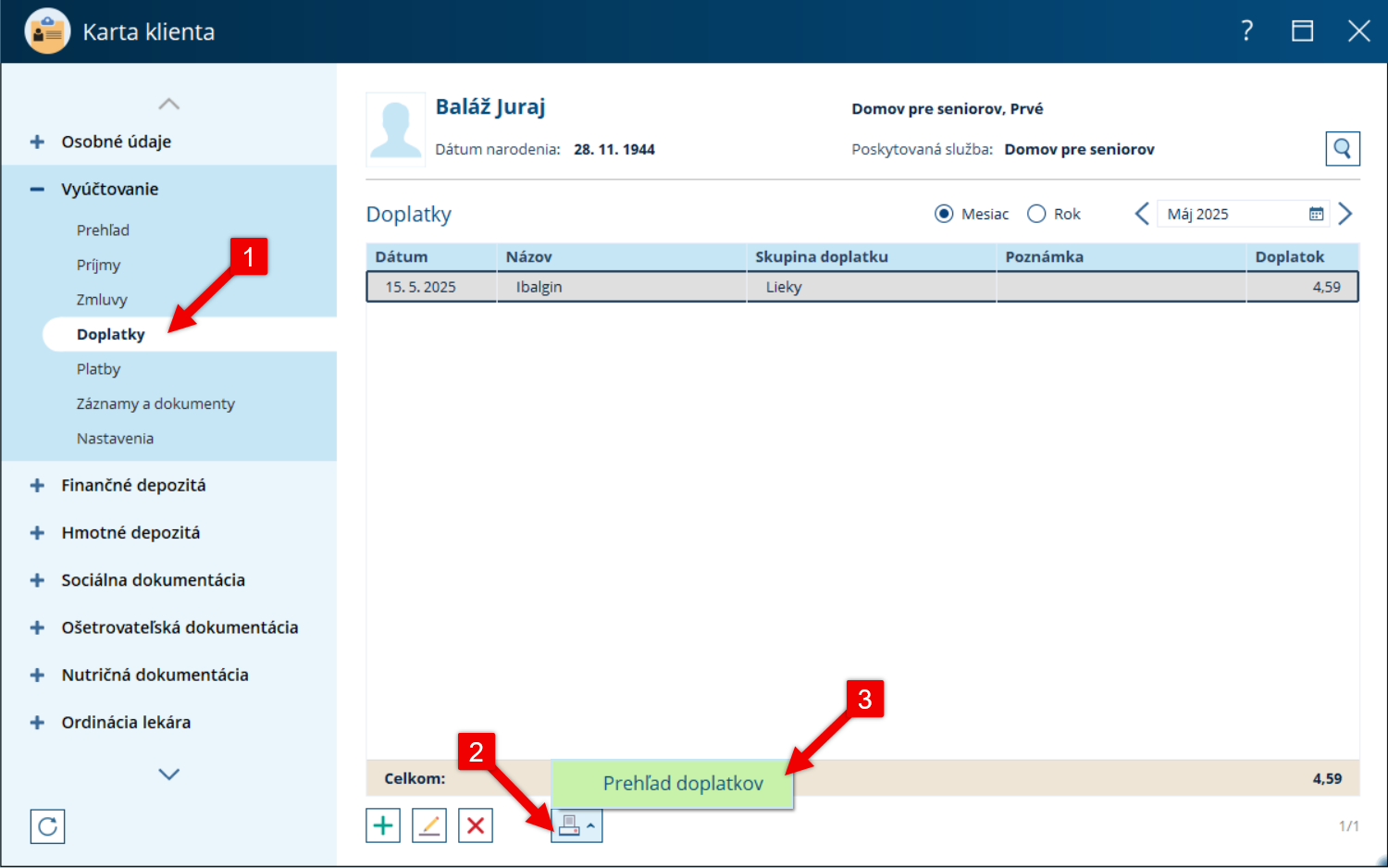The width and height of the screenshot is (1388, 868).
Task: Click the edit pencil icon
Action: (429, 825)
